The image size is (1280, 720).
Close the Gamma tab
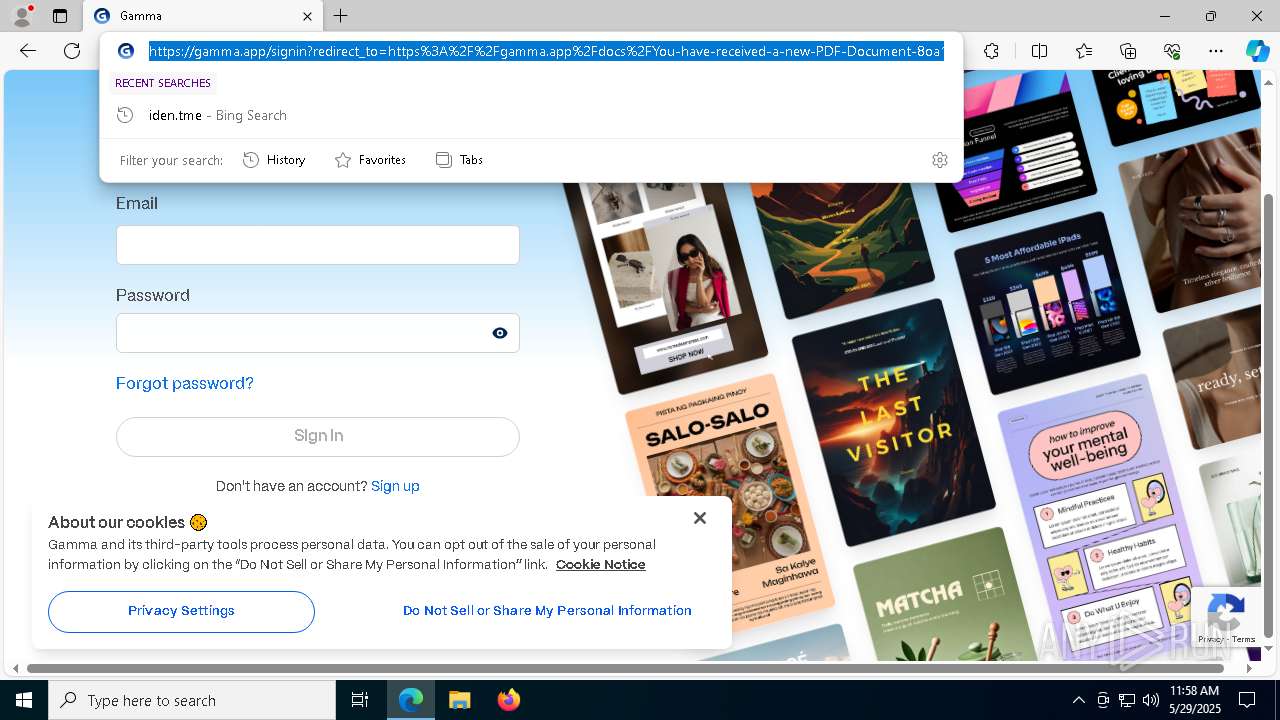pyautogui.click(x=307, y=16)
